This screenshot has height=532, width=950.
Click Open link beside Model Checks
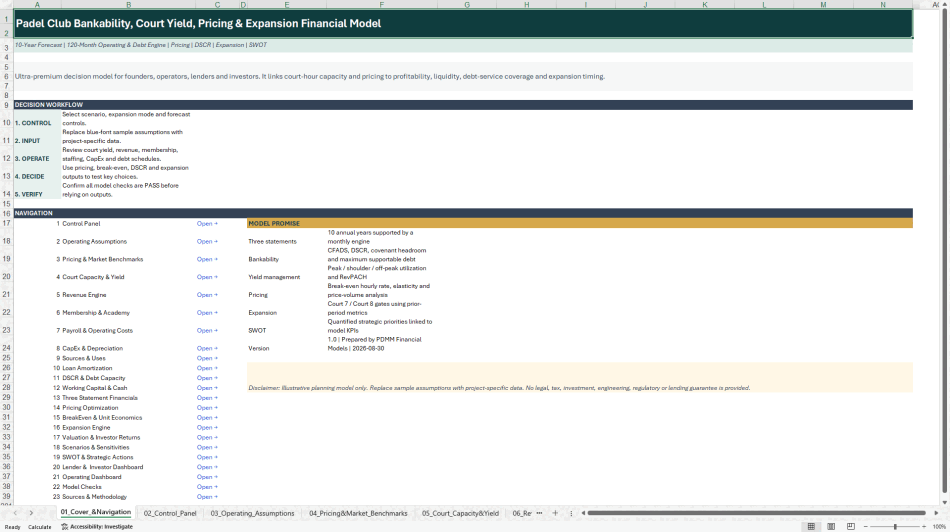pos(207,487)
